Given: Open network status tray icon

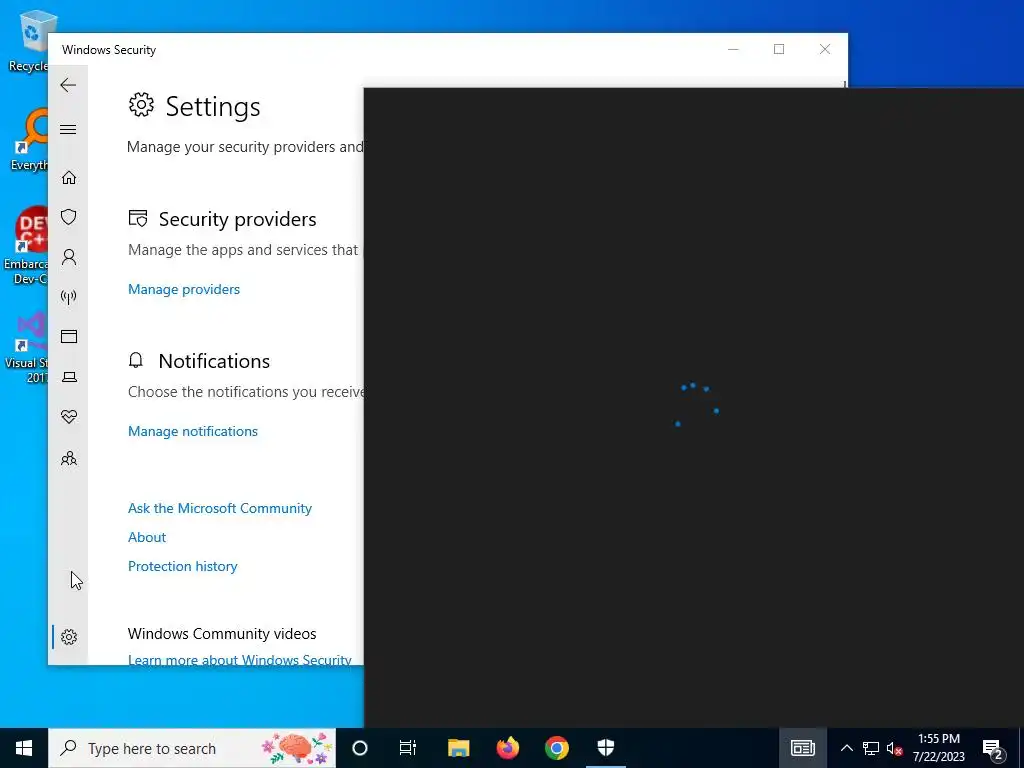Looking at the screenshot, I should (x=871, y=748).
